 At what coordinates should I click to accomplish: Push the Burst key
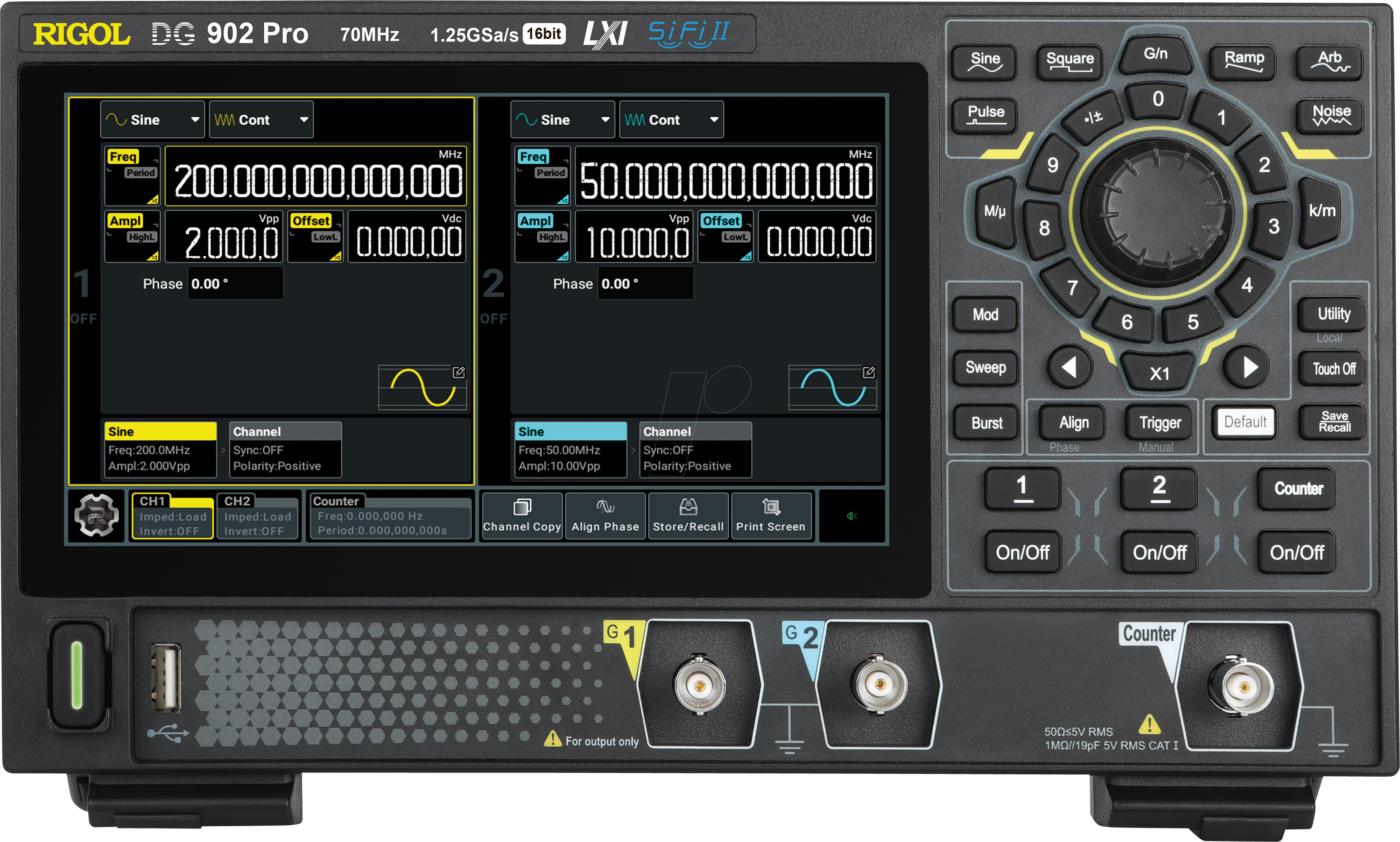click(x=986, y=423)
